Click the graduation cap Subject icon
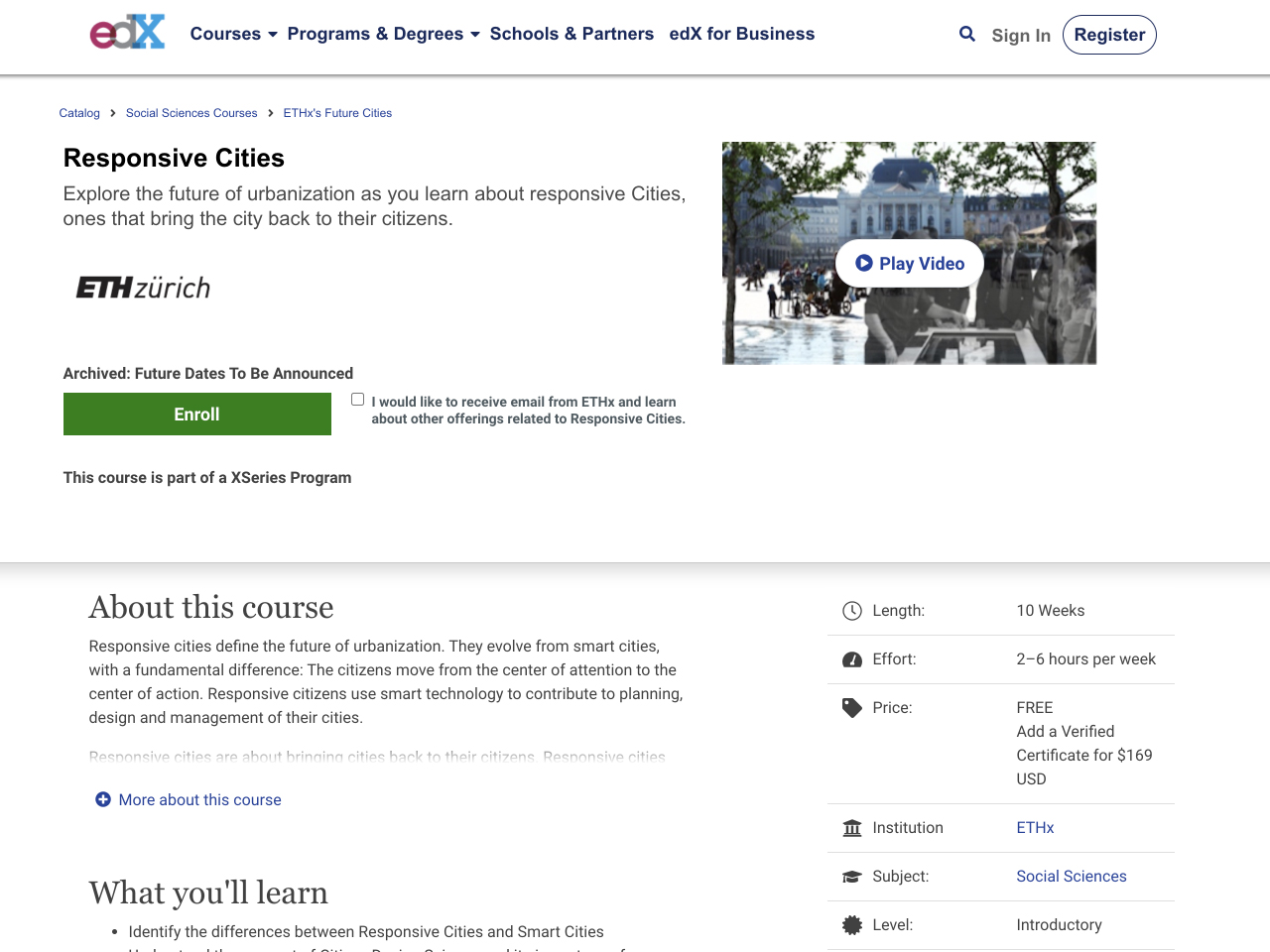 click(x=852, y=877)
